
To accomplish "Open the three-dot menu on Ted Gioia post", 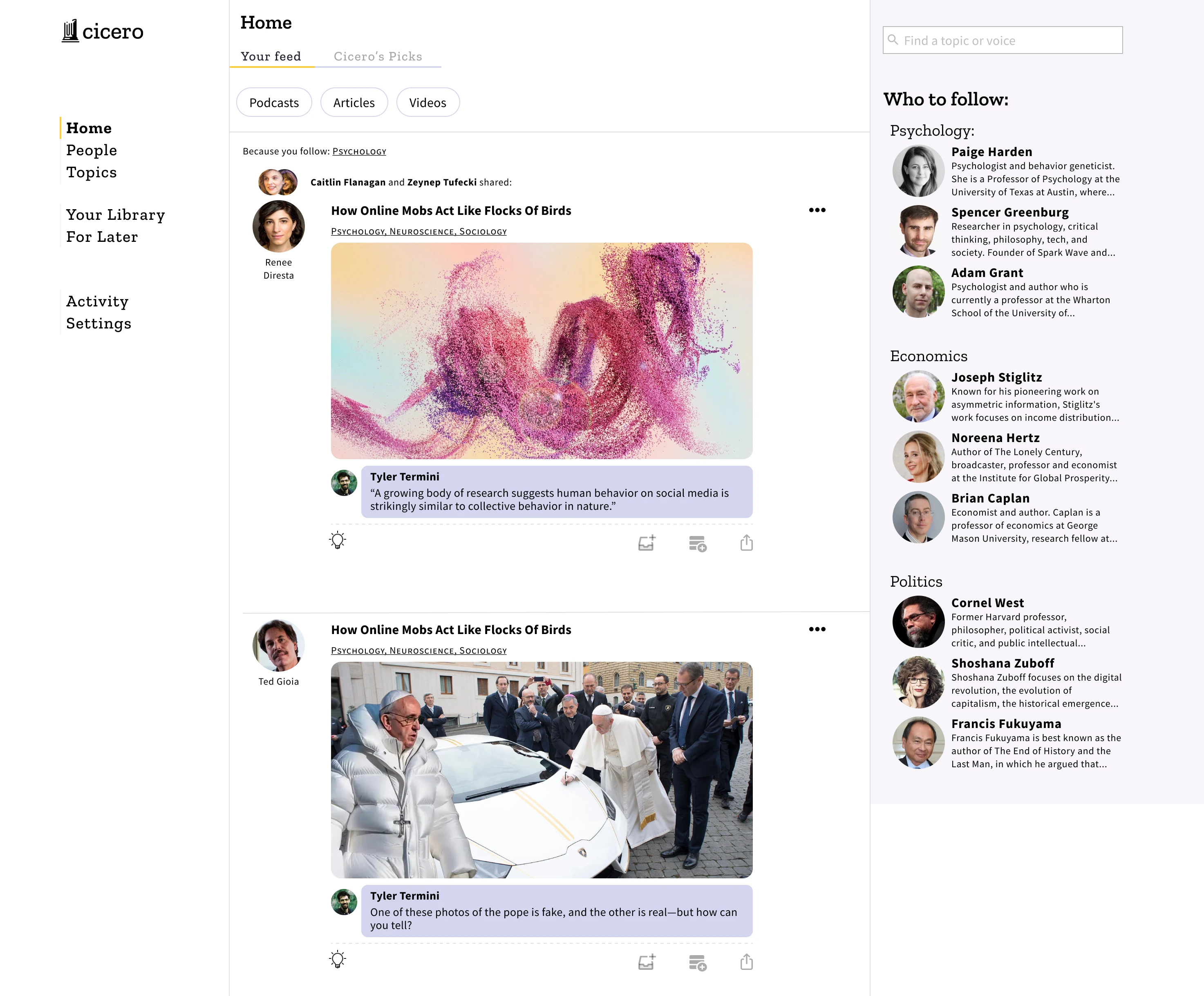I will click(817, 629).
